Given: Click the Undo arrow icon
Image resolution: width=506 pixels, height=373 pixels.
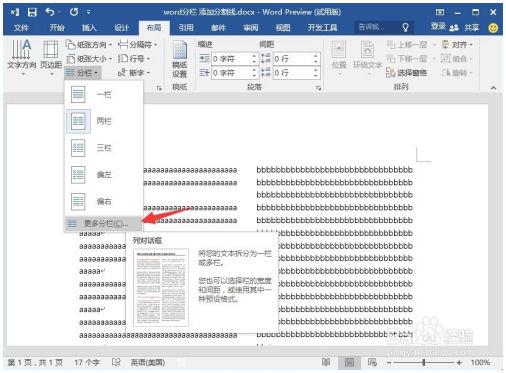Looking at the screenshot, I should tap(50, 12).
